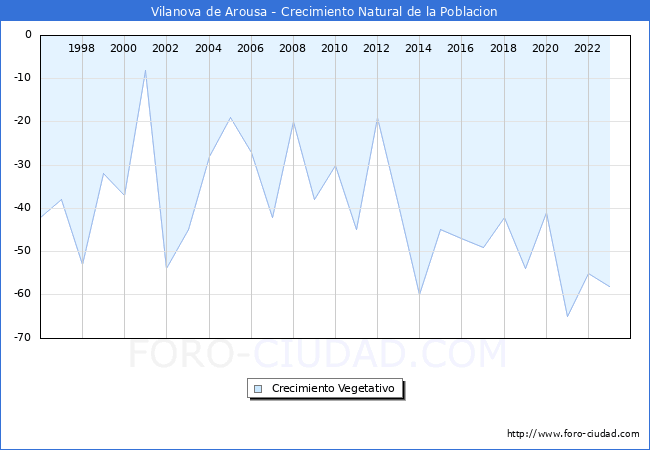Image resolution: width=650 pixels, height=450 pixels.
Task: Click the 1998 year label
Action: (81, 48)
